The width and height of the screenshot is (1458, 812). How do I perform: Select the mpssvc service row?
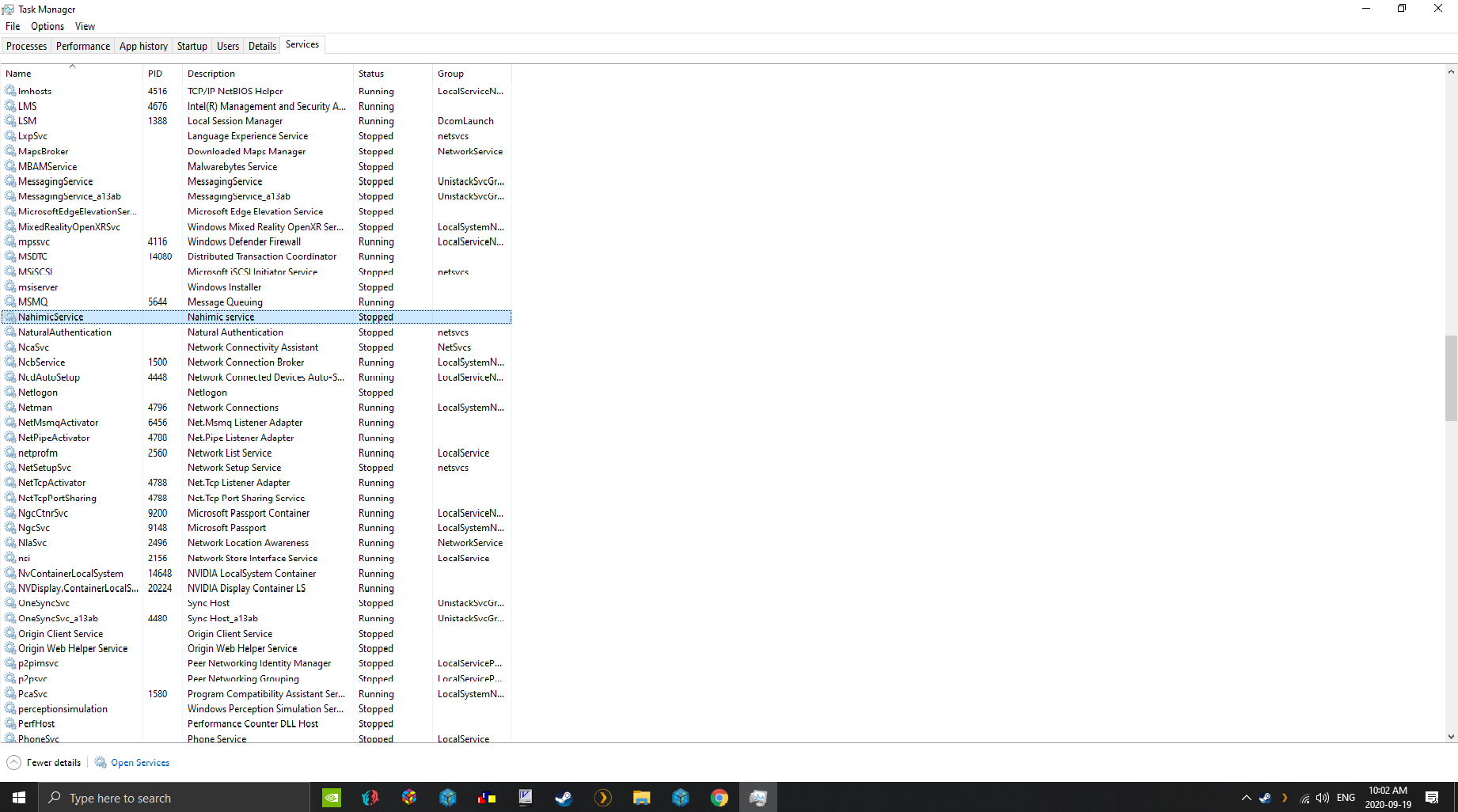coord(256,241)
